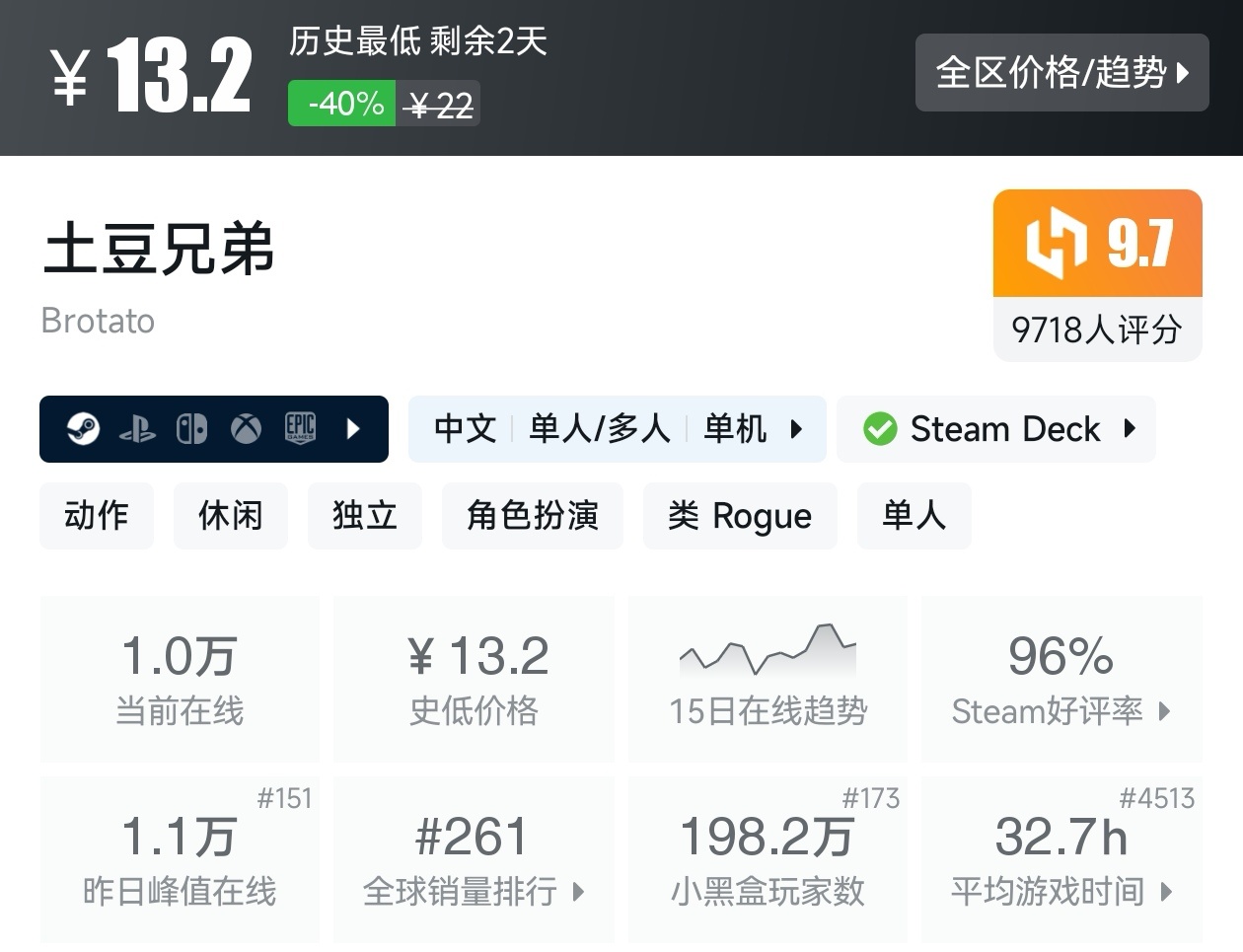Click the Brotato subtitle
Screen dimensions: 1243x952
point(98,321)
